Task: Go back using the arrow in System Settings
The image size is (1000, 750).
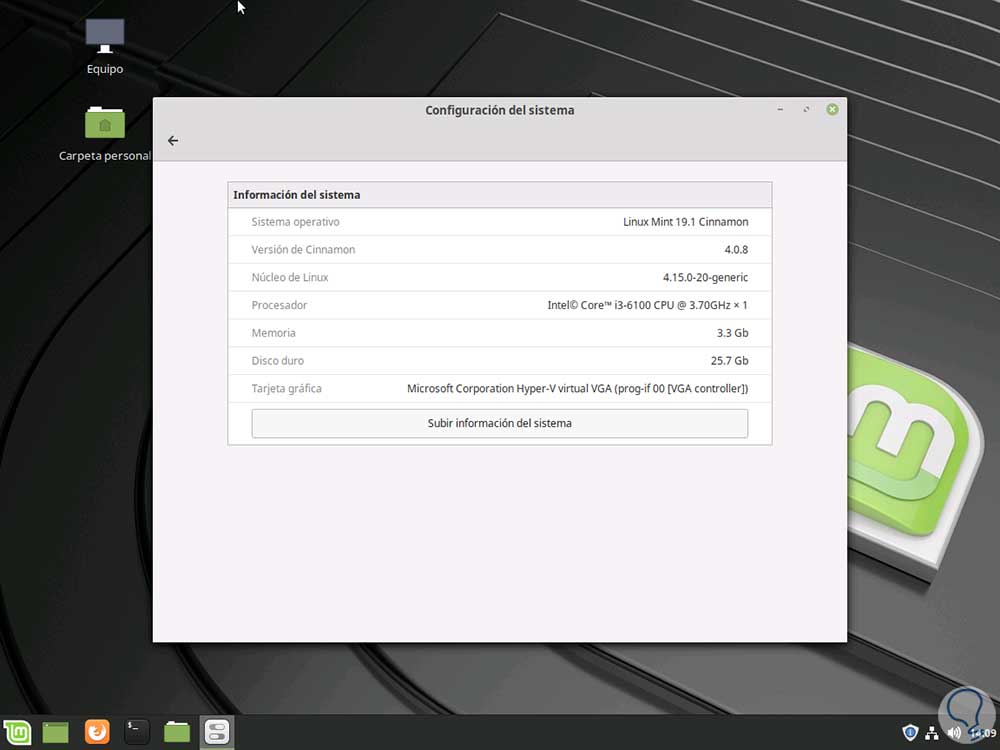Action: pyautogui.click(x=173, y=140)
